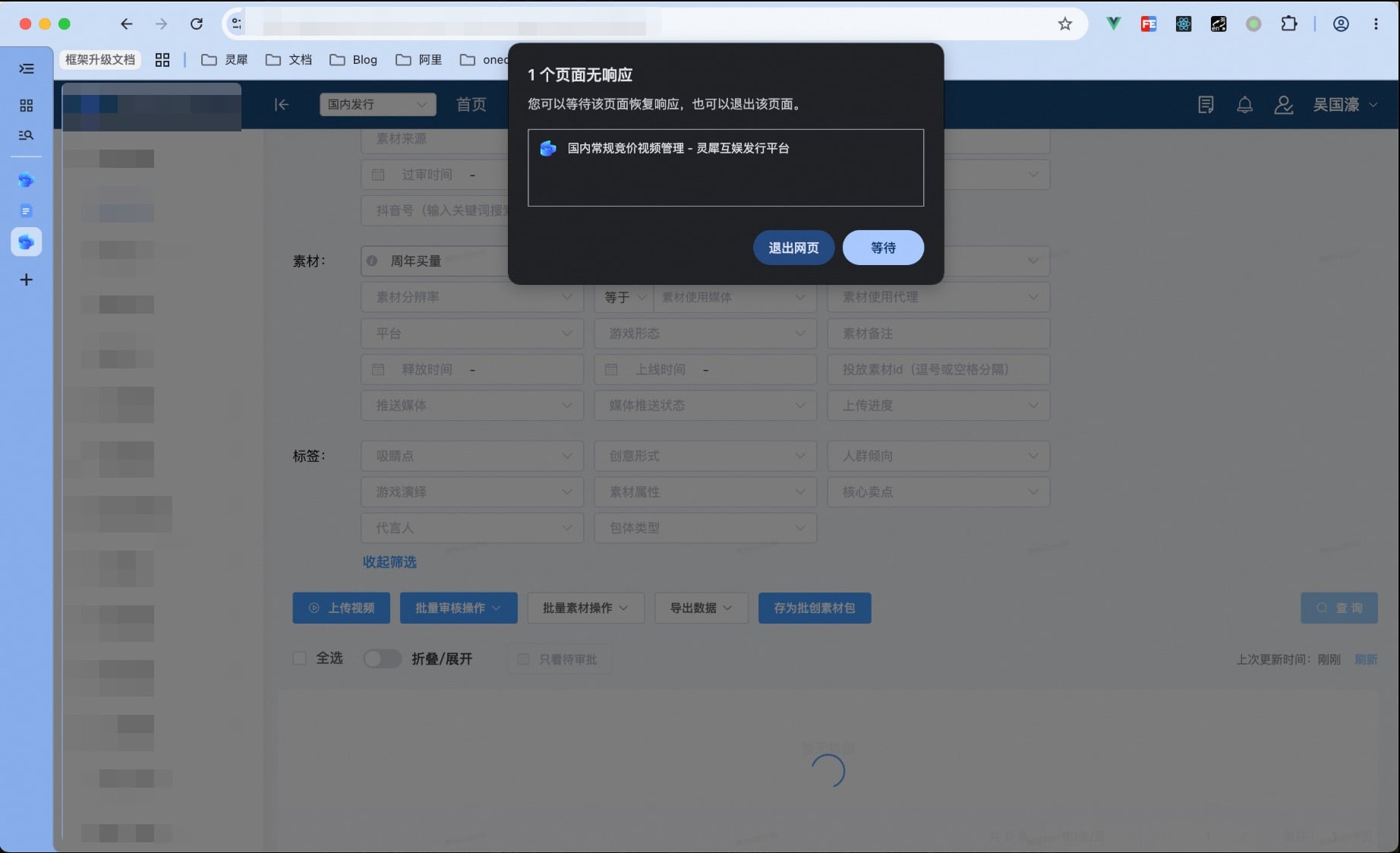Click the 素材备注 input field

(938, 333)
